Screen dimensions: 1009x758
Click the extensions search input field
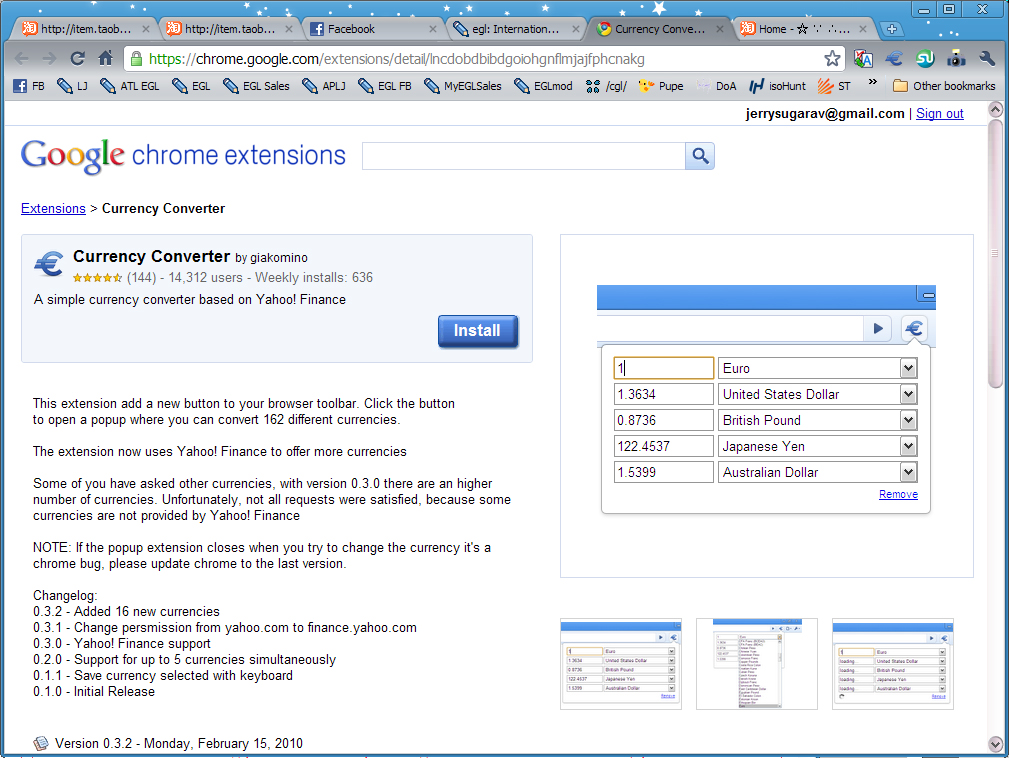(524, 156)
